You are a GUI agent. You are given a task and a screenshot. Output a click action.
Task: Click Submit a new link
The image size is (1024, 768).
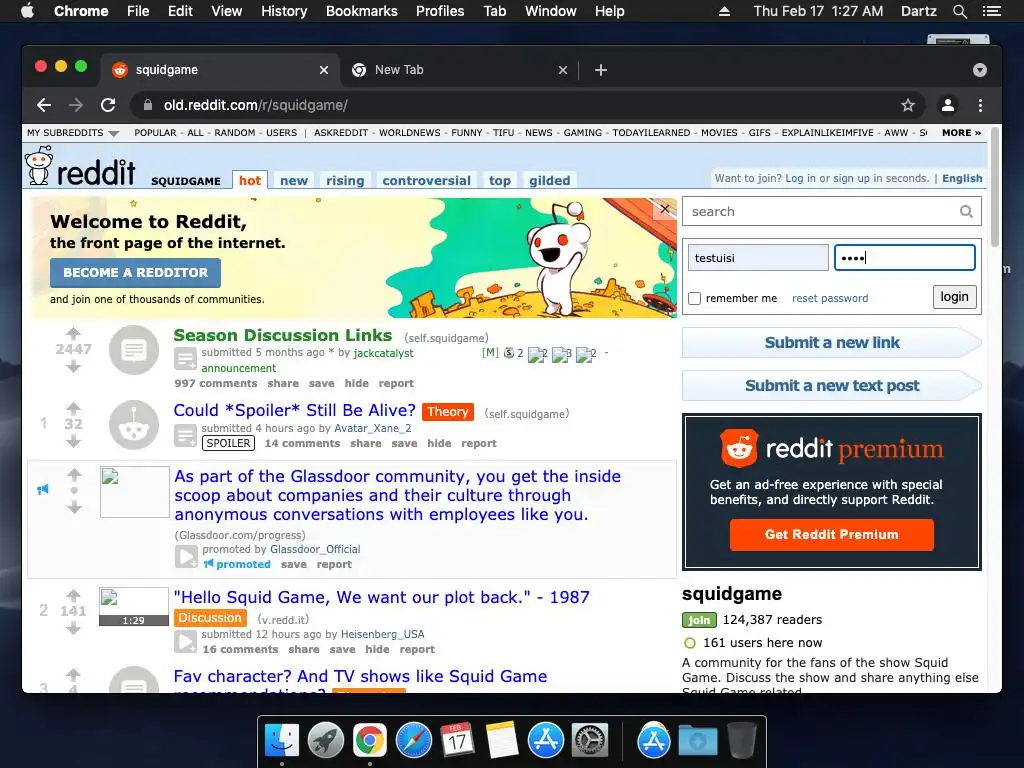point(831,343)
